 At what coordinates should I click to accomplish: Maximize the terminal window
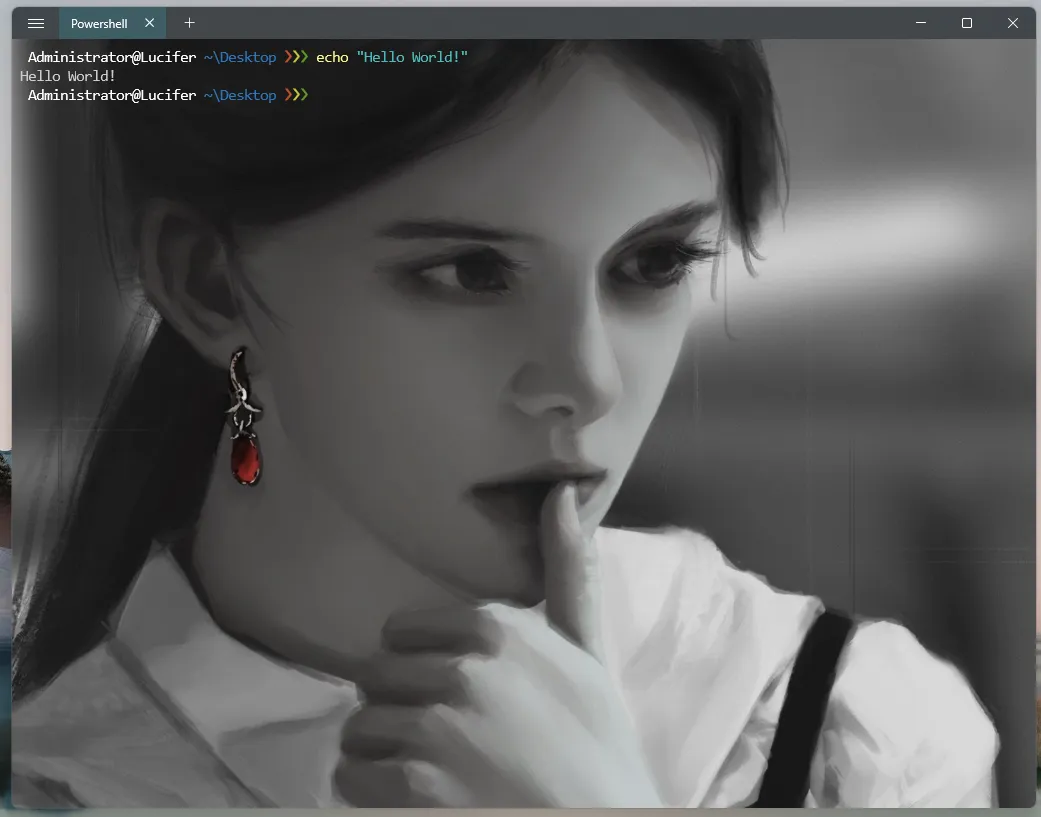[967, 23]
